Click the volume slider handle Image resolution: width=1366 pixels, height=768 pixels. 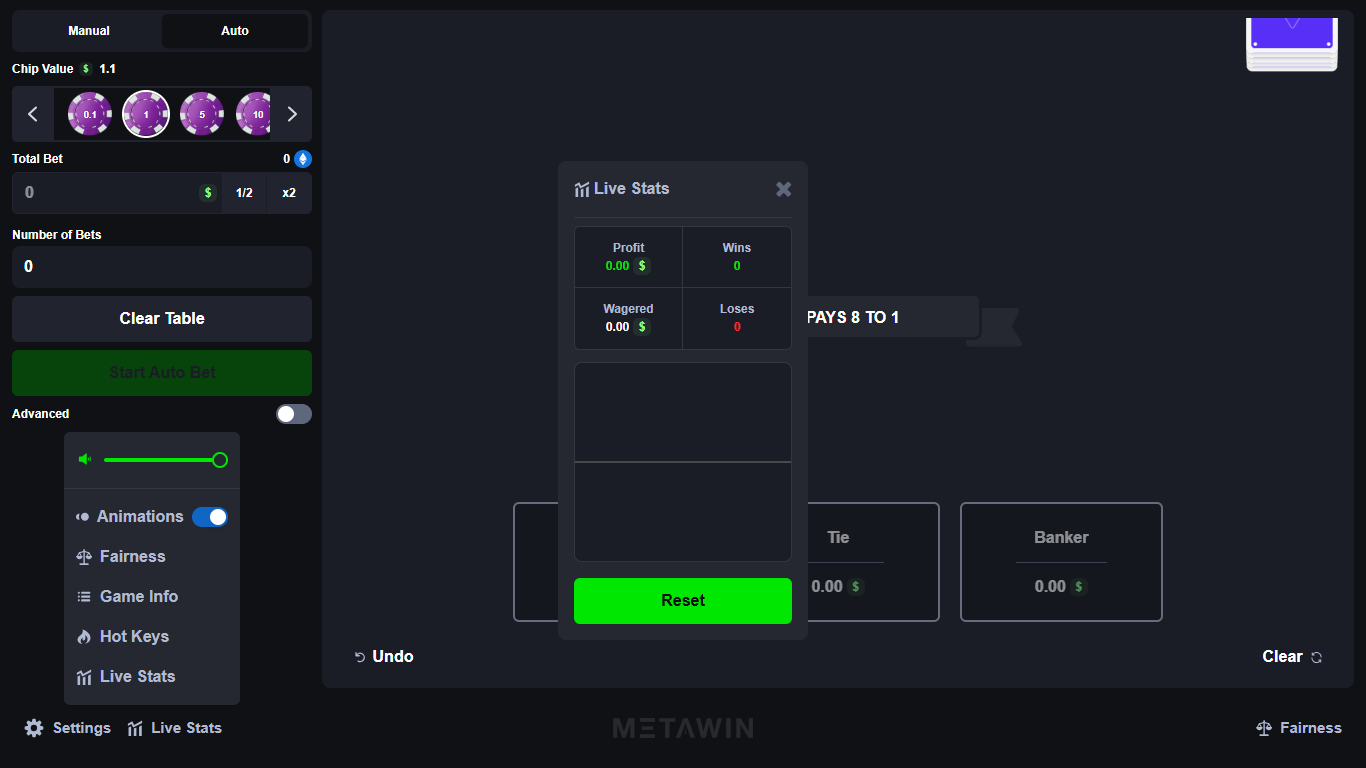tap(220, 460)
